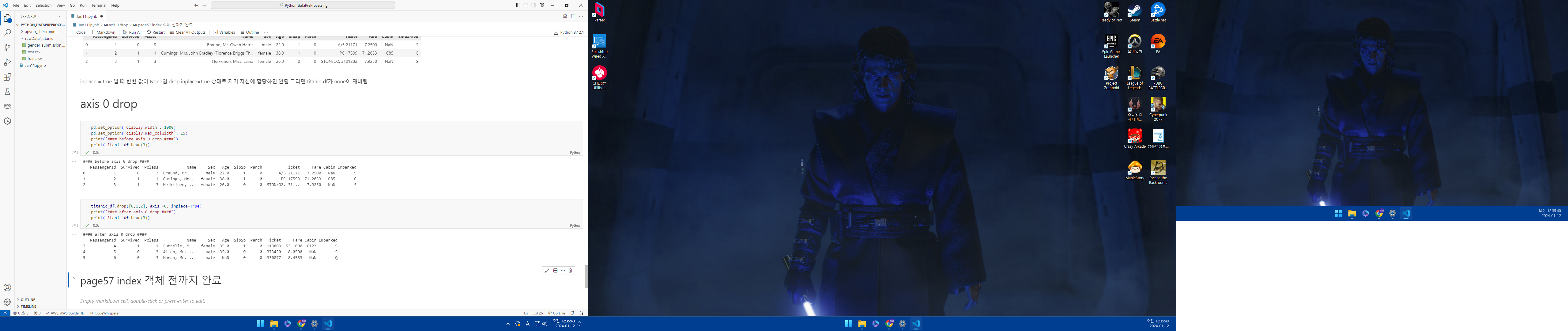Click the Restart kernel toolbar button
The height and width of the screenshot is (331, 1568).
(156, 32)
